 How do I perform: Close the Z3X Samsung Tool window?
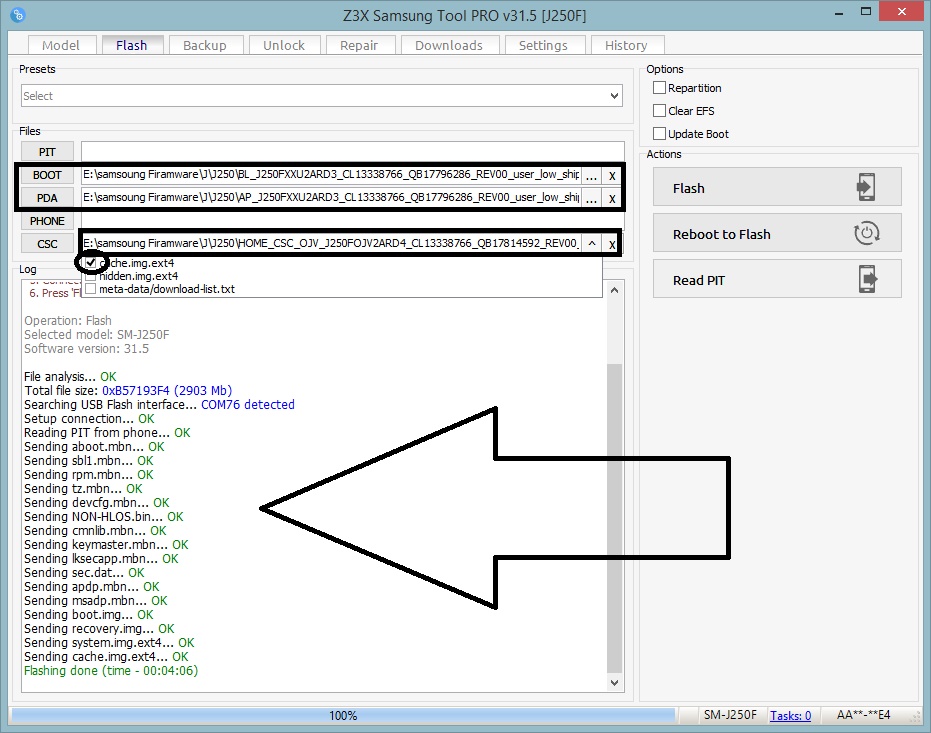tap(902, 12)
